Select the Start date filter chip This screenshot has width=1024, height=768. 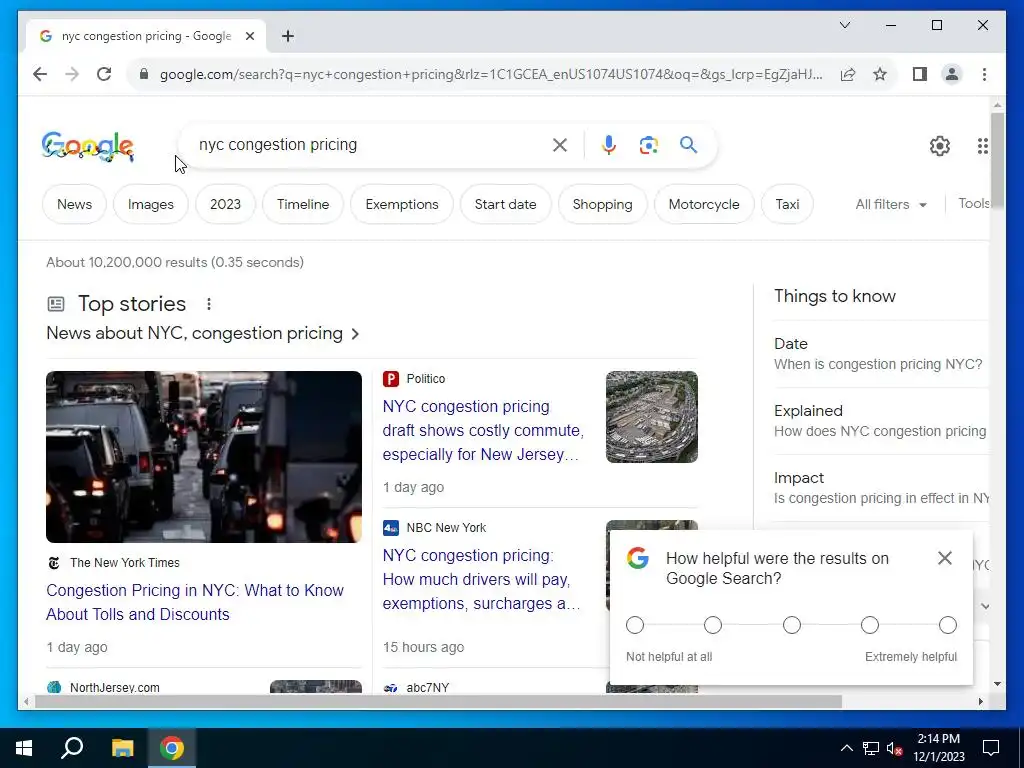point(505,204)
